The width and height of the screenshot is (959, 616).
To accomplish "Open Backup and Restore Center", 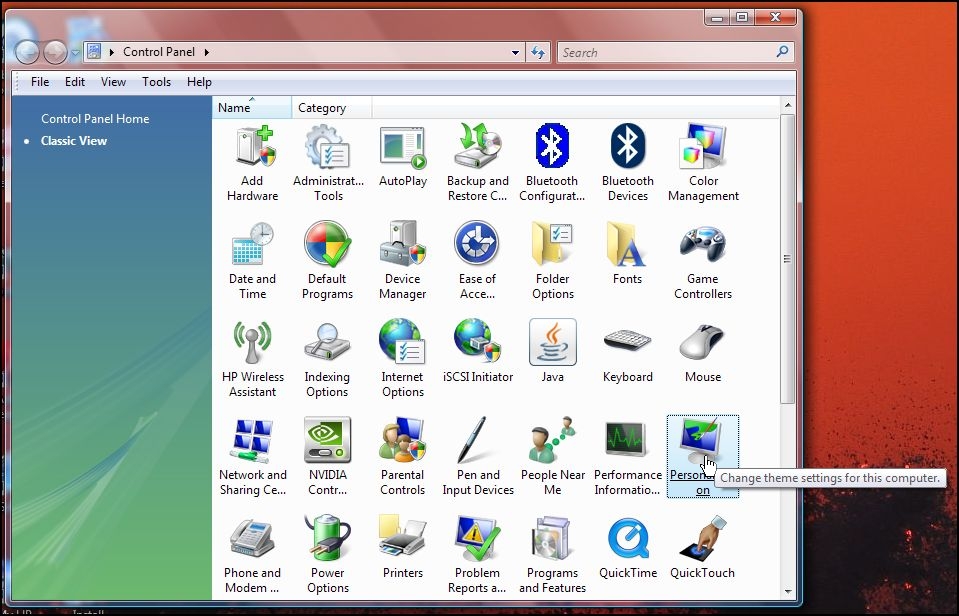I will (478, 163).
